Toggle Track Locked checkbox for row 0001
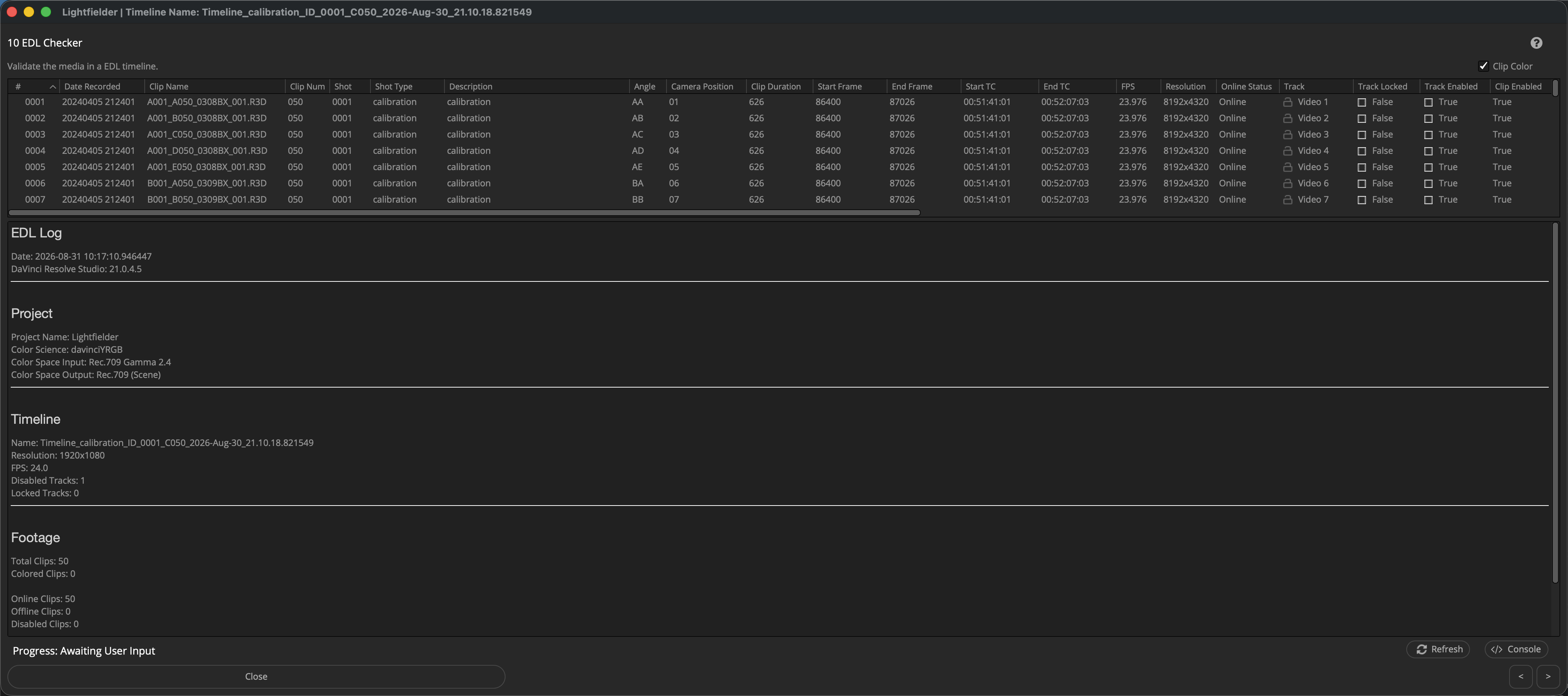The height and width of the screenshot is (696, 1568). pos(1361,102)
